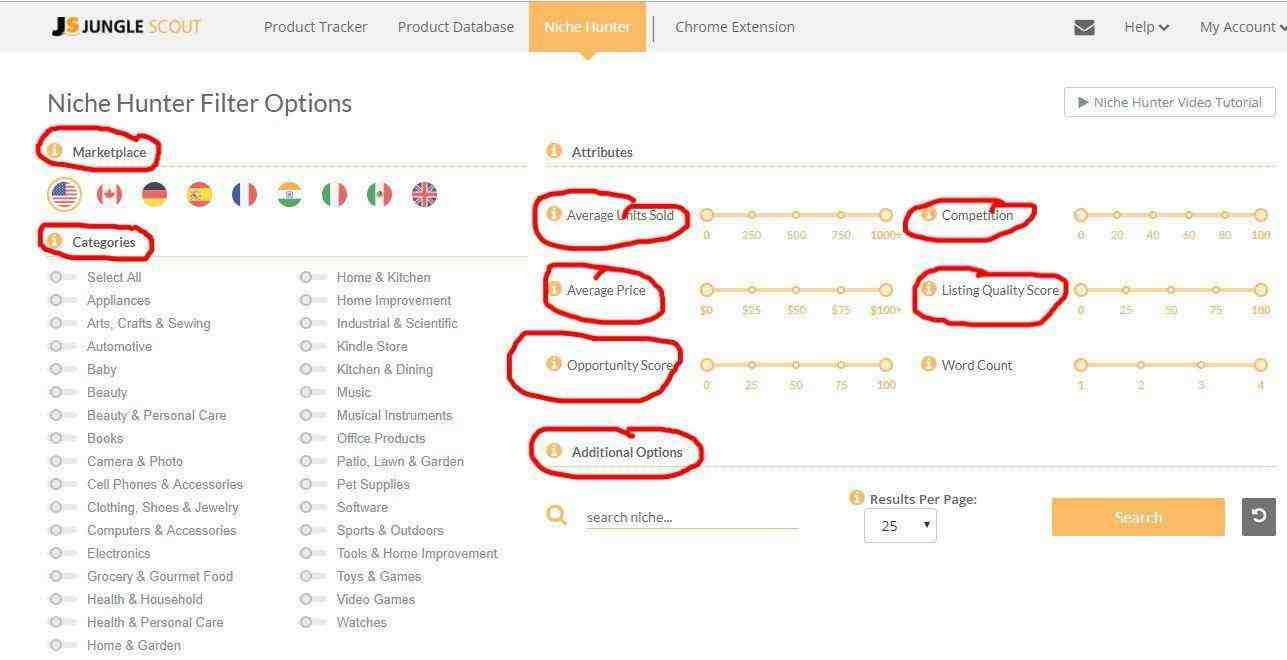
Task: Toggle the Books category switch
Action: (62, 438)
